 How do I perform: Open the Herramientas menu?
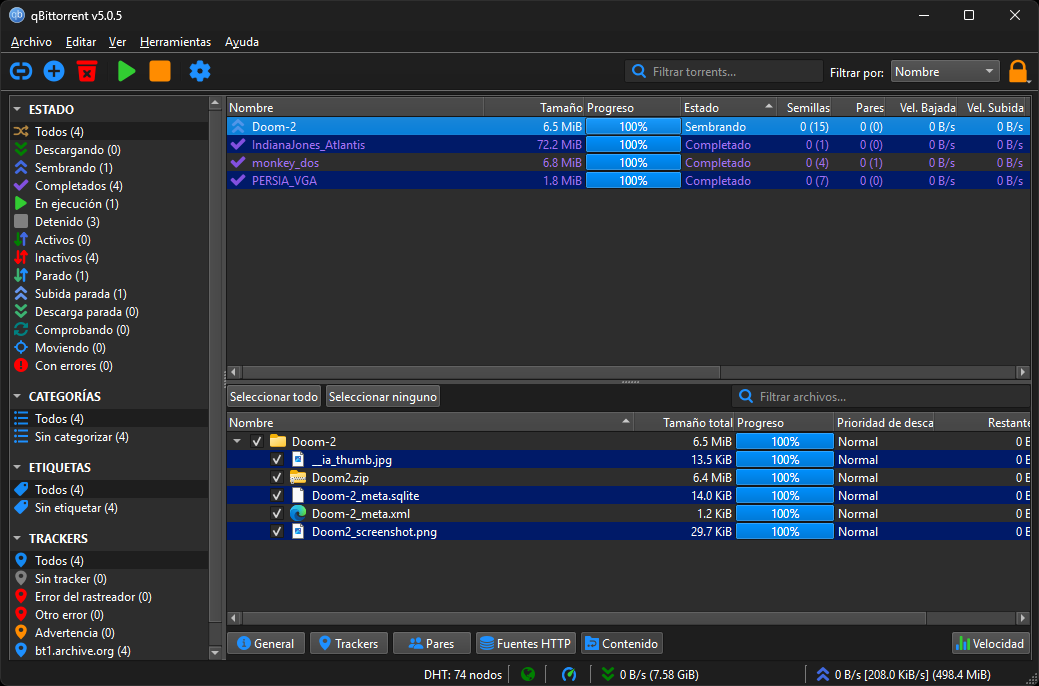[x=175, y=42]
